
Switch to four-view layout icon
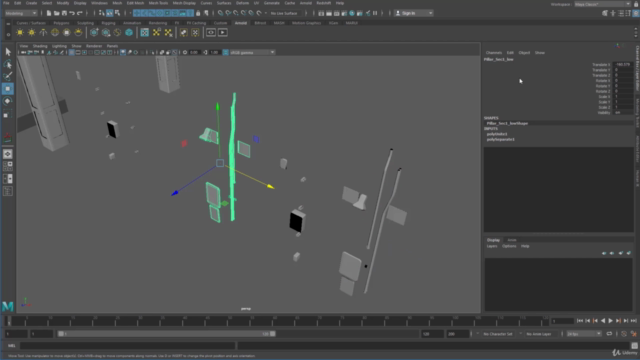click(x=8, y=166)
